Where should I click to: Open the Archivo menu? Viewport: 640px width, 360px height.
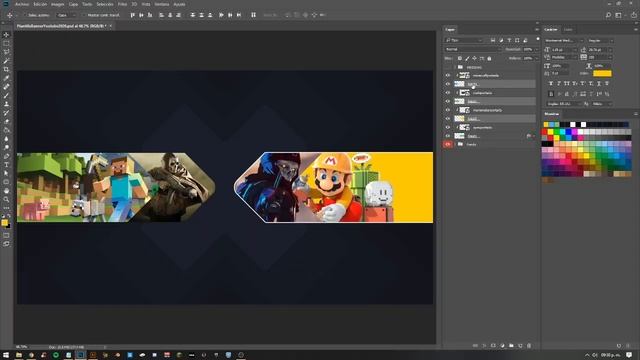coord(22,4)
